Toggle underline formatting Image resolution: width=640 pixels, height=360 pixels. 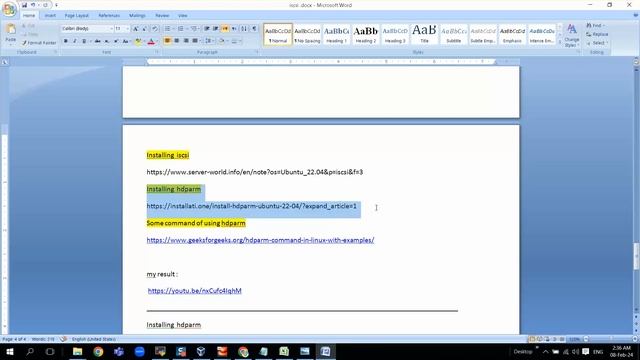tap(84, 41)
